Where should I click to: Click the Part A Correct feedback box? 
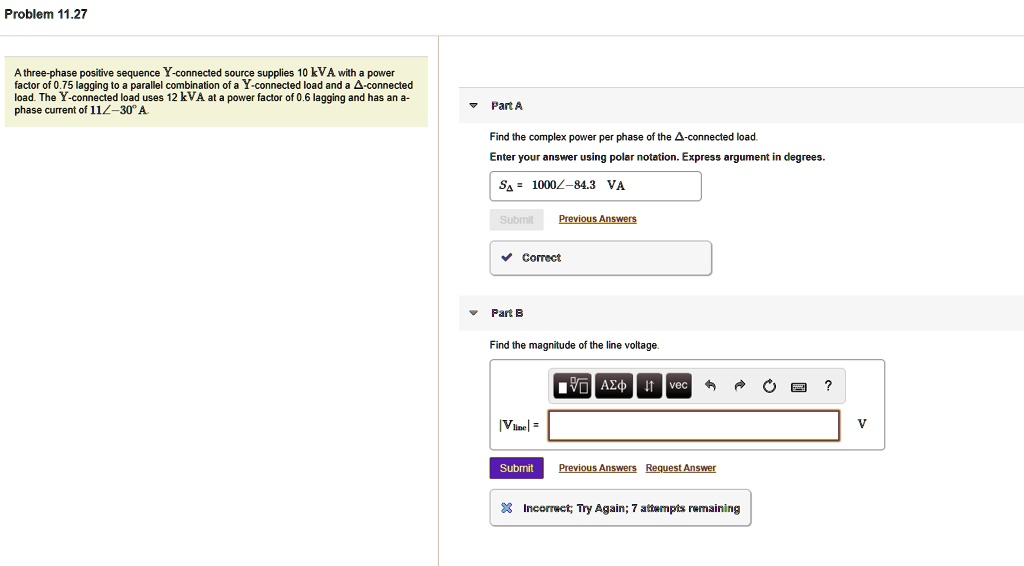tap(600, 258)
